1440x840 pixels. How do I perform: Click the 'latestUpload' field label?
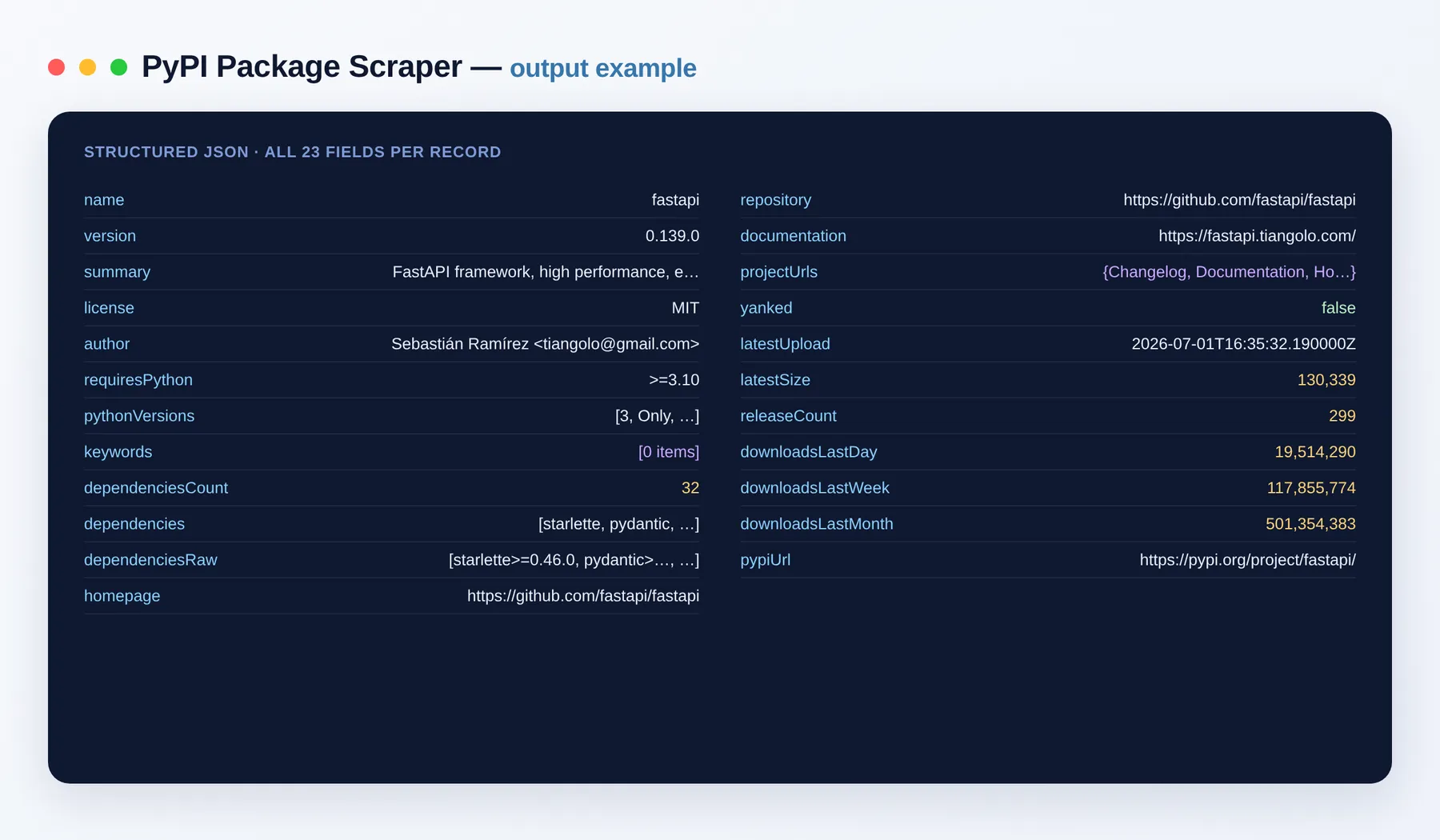pyautogui.click(x=785, y=344)
